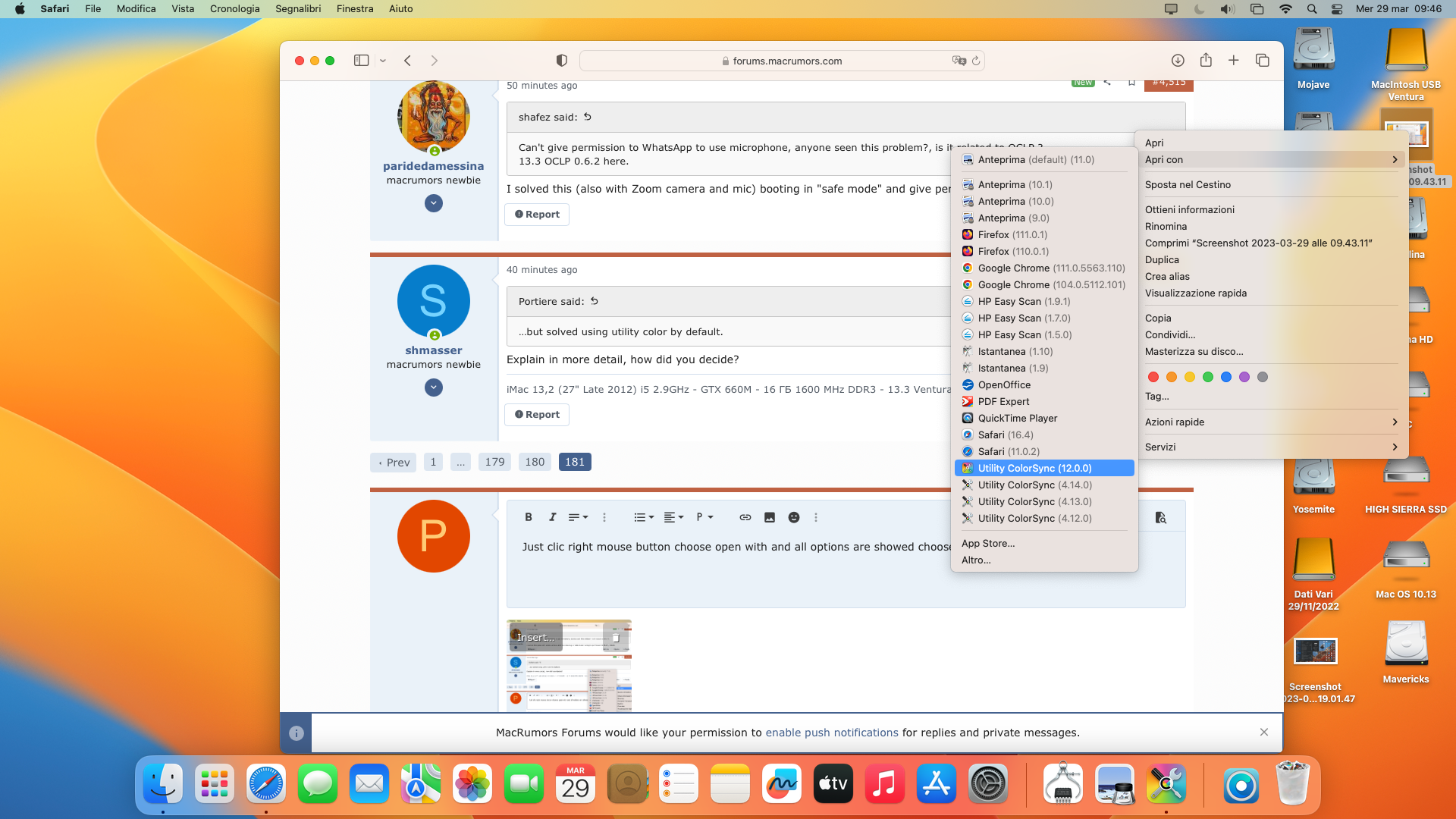Screen dimensions: 1456x819
Task: Toggle italic formatting in reply editor
Action: pyautogui.click(x=552, y=517)
